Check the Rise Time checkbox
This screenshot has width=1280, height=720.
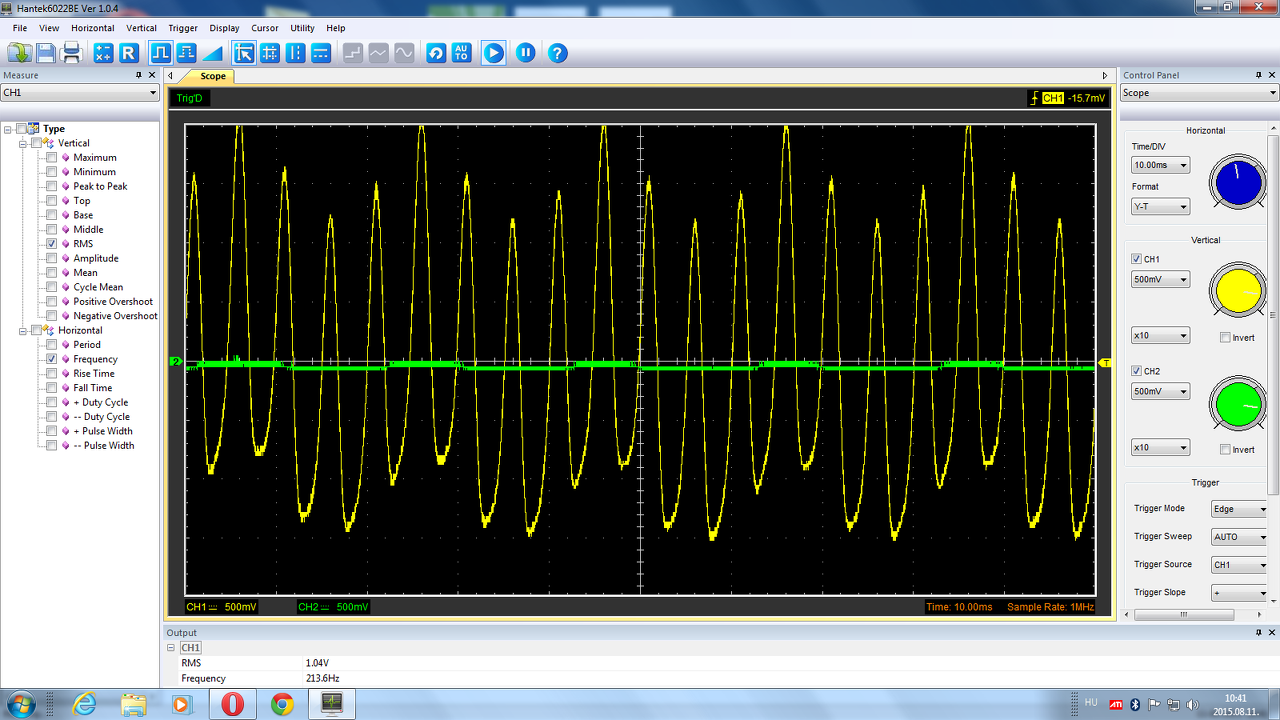51,374
